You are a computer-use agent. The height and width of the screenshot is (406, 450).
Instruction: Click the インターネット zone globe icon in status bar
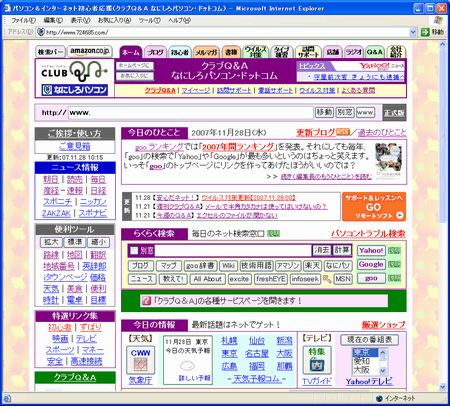[x=379, y=398]
